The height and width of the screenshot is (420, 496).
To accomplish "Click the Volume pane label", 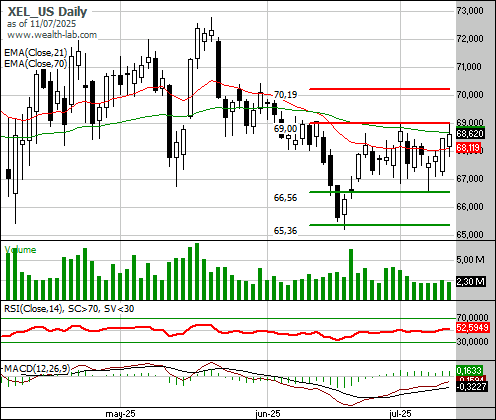I will (20, 250).
